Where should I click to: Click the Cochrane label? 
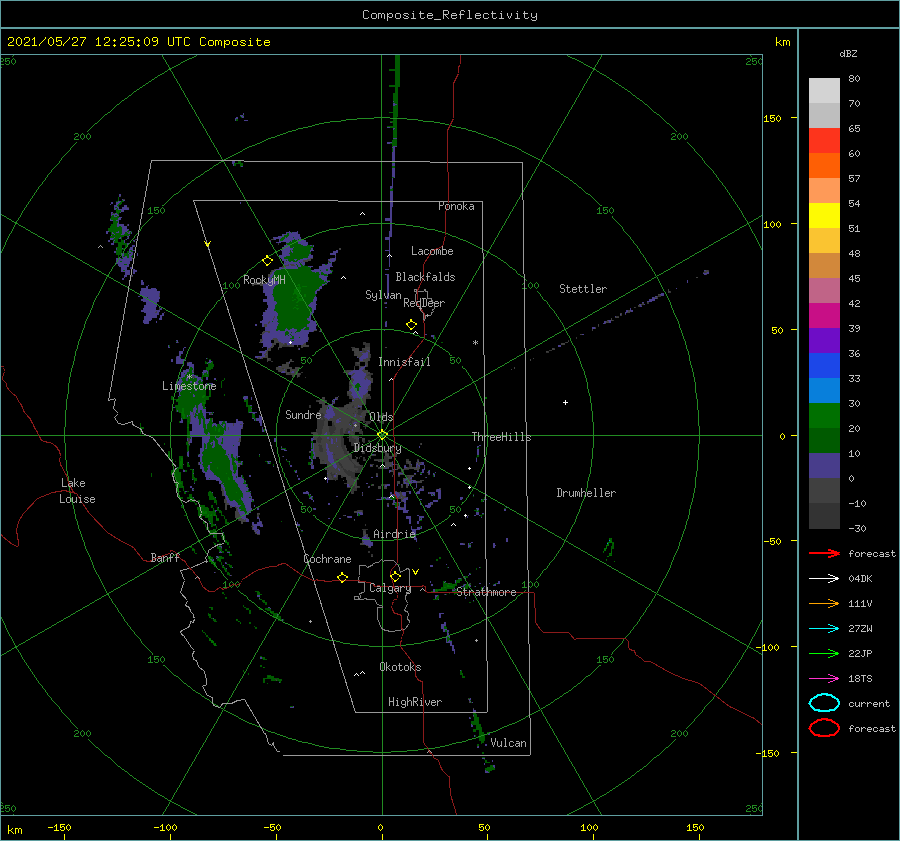tap(327, 559)
